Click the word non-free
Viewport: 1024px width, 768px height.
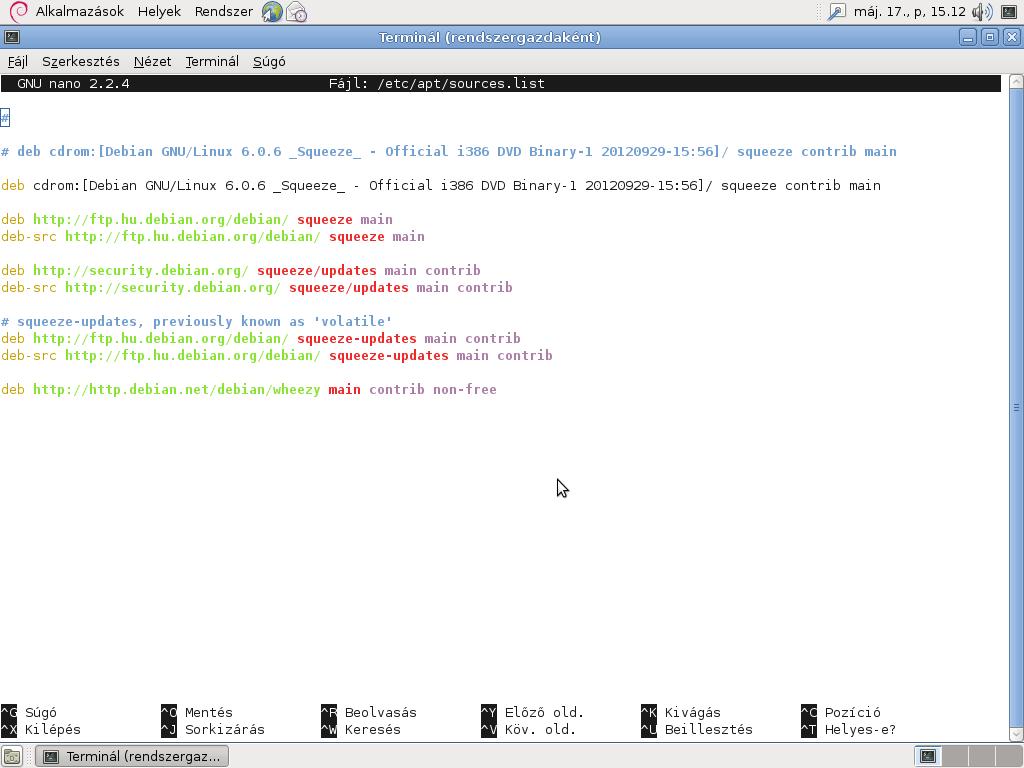(x=464, y=389)
